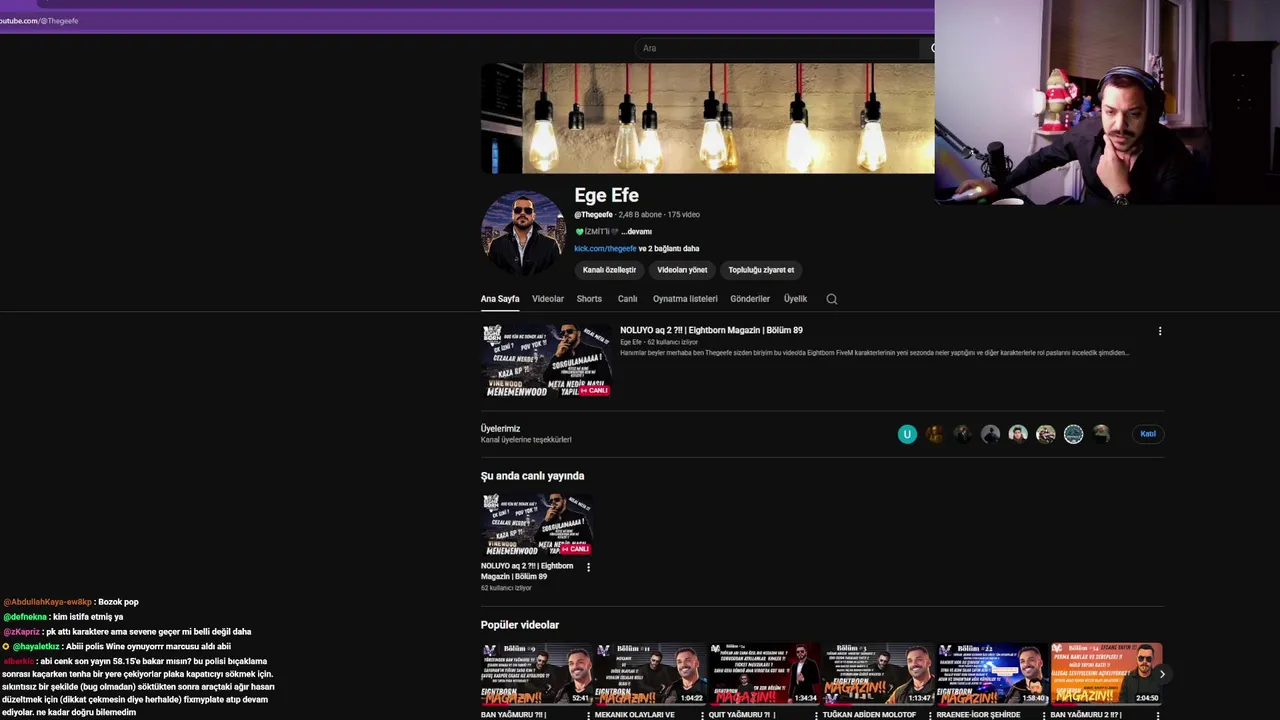
Task: Click chat username @AbdullahKaya-ew8kp
Action: tap(47, 602)
